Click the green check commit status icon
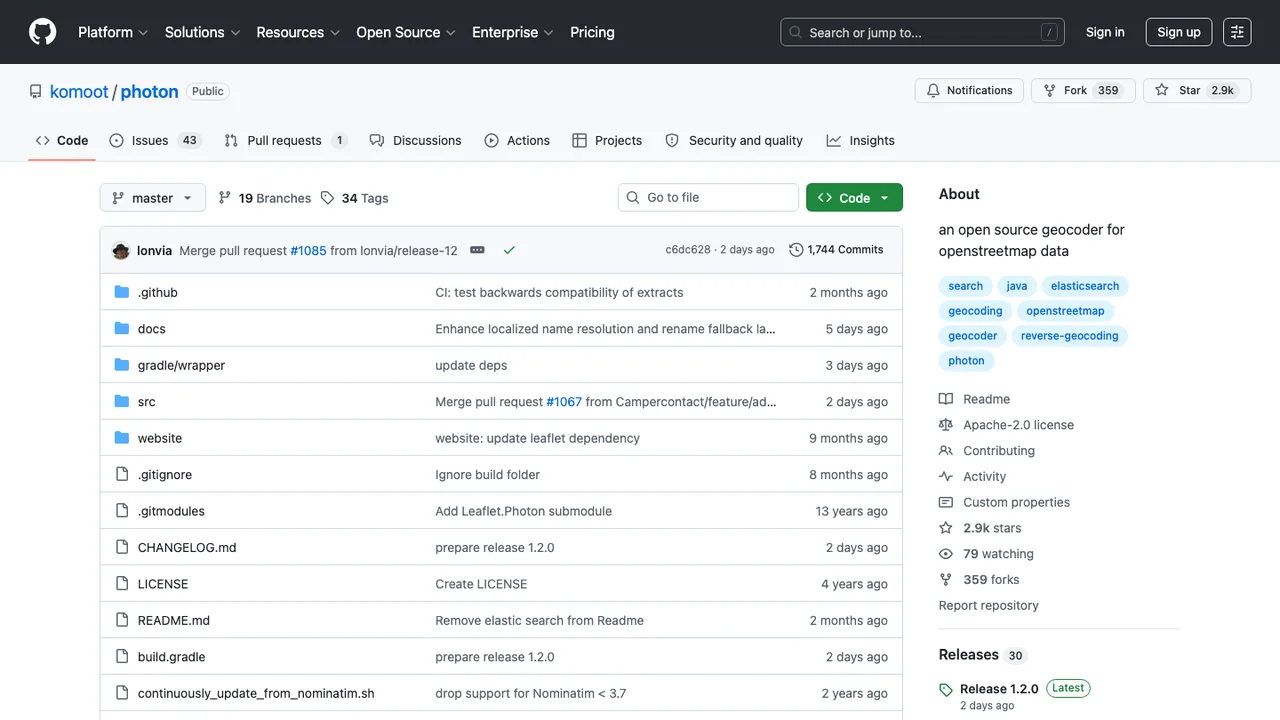Image resolution: width=1280 pixels, height=720 pixels. 509,250
